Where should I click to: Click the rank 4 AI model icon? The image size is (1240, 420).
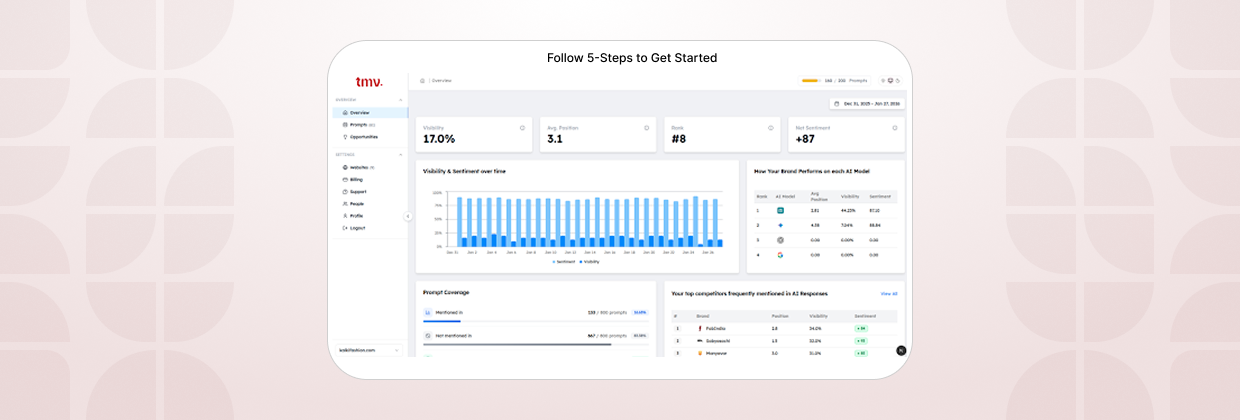click(x=780, y=255)
